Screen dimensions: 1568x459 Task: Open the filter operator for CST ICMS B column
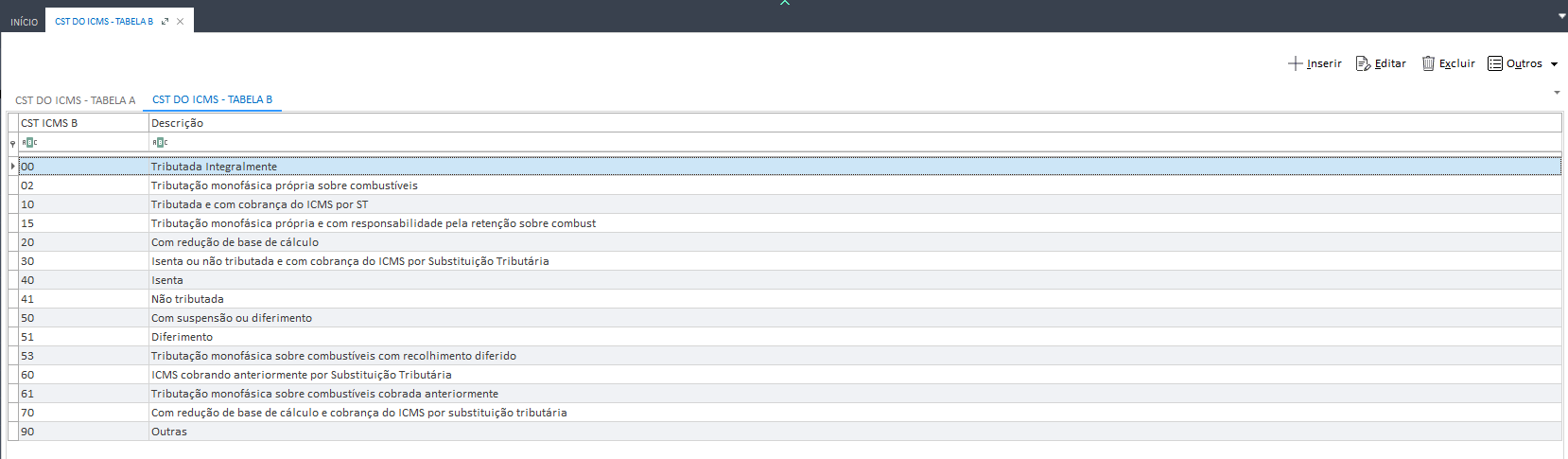click(x=29, y=143)
